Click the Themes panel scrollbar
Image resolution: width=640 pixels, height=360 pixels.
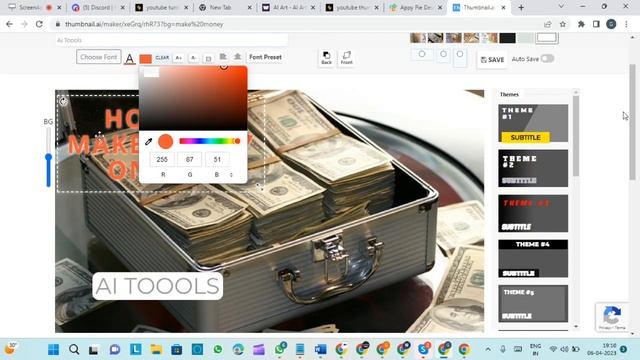click(576, 136)
